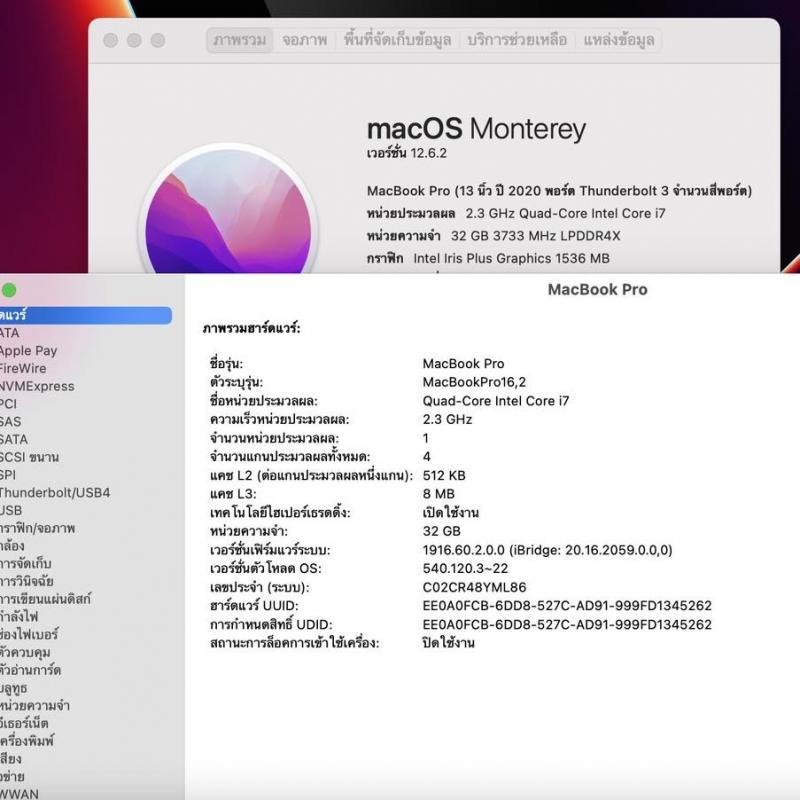The height and width of the screenshot is (800, 800).
Task: Click the hyper-threading value "เปิดใช้งาน"
Action: pos(451,512)
